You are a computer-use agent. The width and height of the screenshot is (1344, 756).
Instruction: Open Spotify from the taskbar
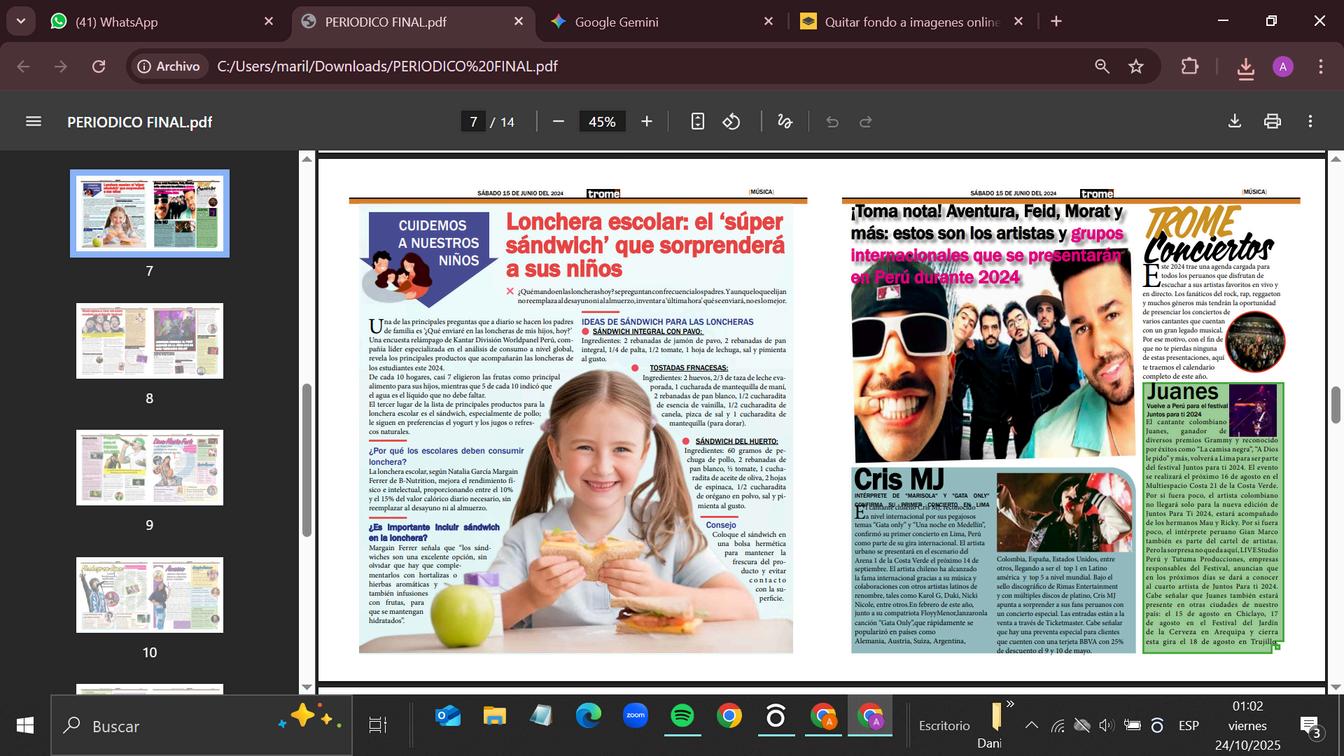point(682,716)
